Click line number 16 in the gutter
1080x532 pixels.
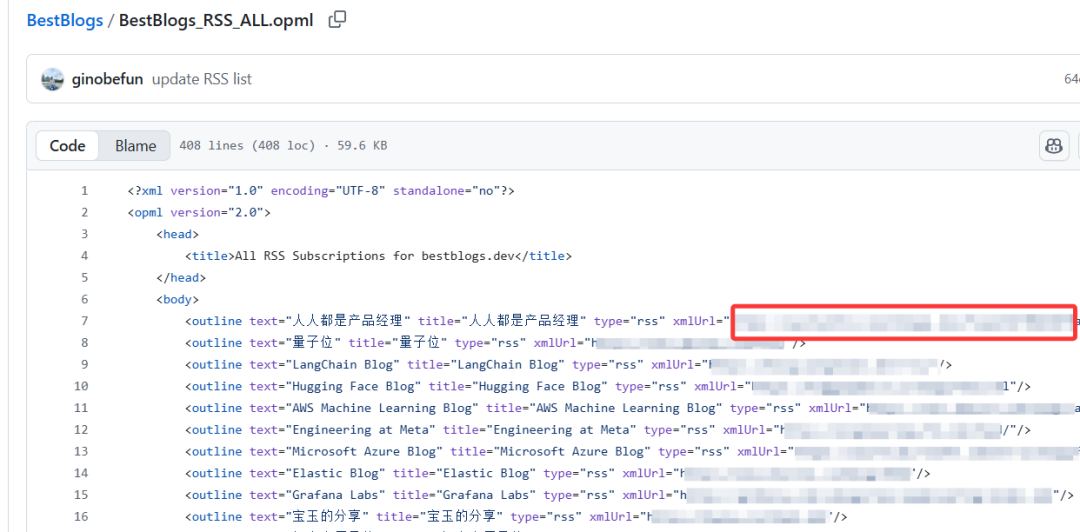81,517
